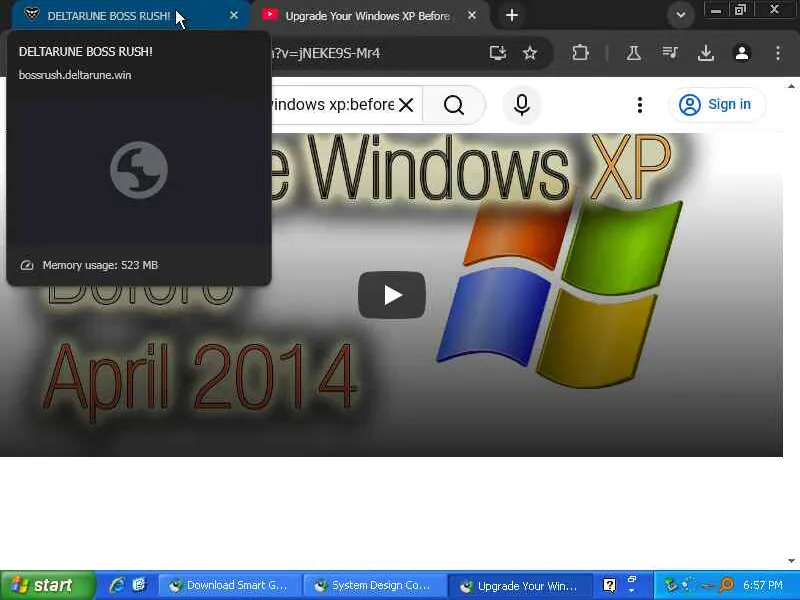Click the help question mark taskbar icon
Image resolution: width=800 pixels, height=600 pixels.
click(609, 585)
